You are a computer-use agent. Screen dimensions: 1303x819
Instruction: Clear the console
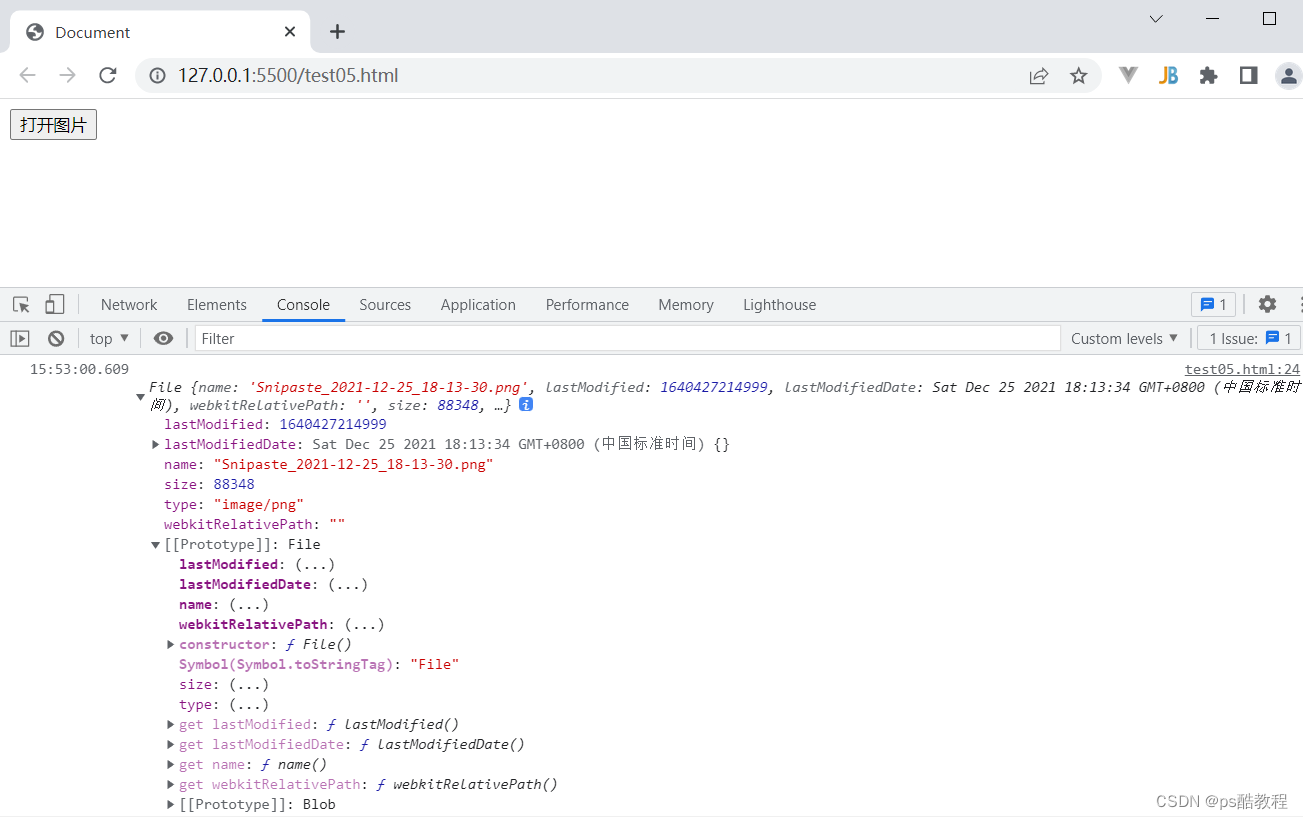tap(56, 339)
